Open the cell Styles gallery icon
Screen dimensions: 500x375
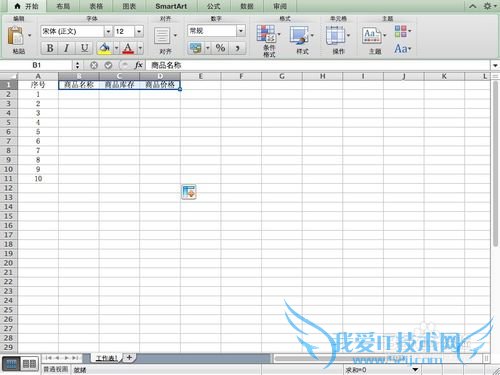click(x=299, y=36)
